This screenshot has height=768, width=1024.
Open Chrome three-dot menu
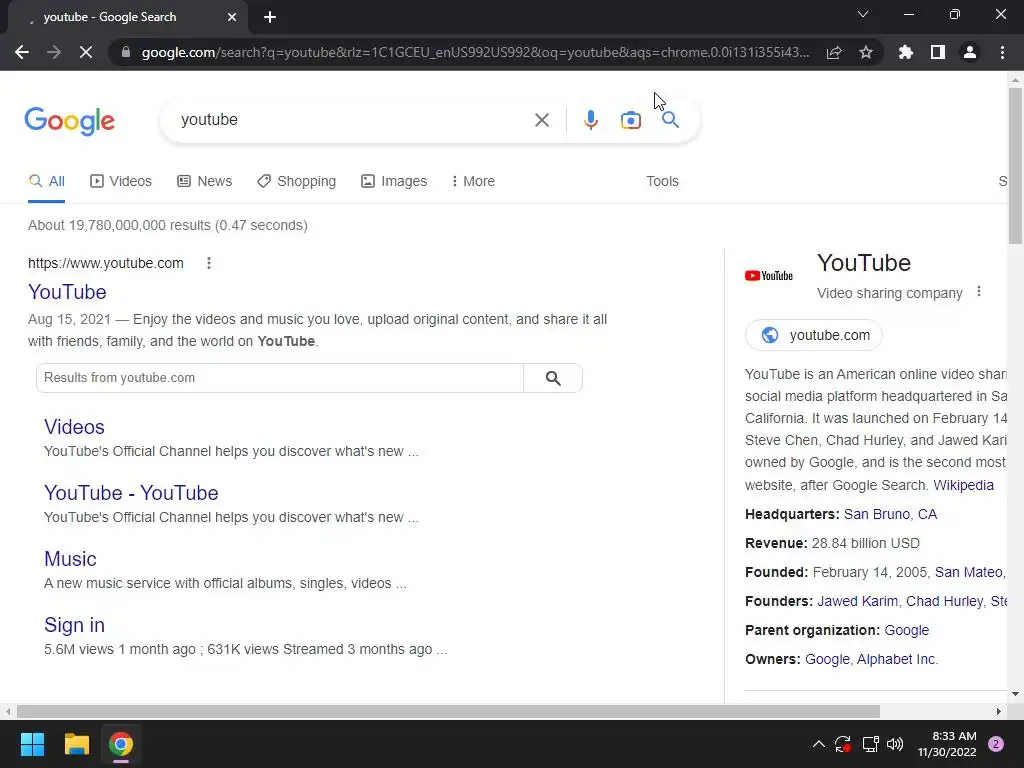[1002, 52]
